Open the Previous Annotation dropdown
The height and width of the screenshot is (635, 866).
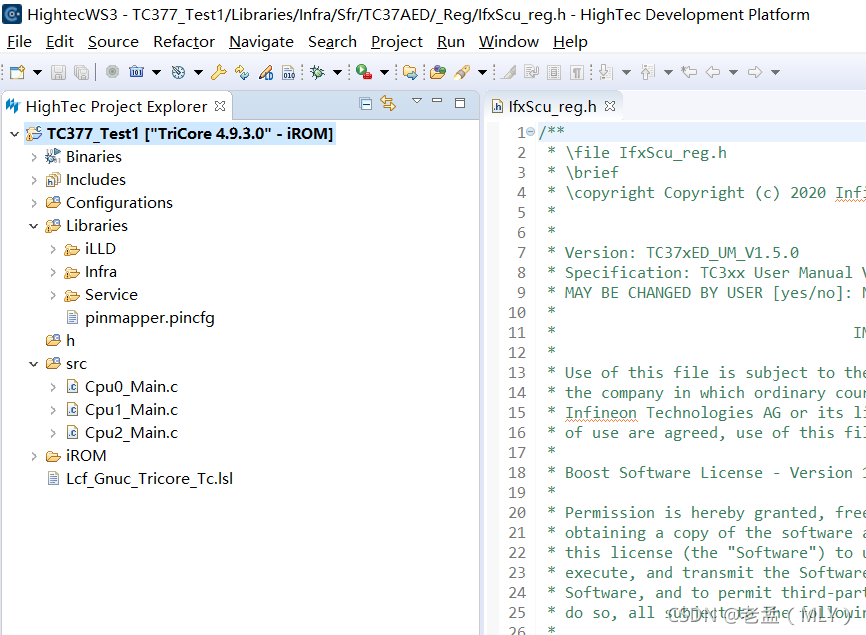[668, 72]
